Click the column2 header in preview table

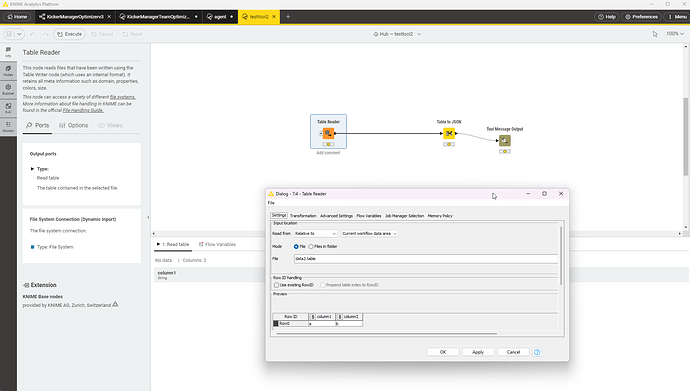[x=349, y=317]
